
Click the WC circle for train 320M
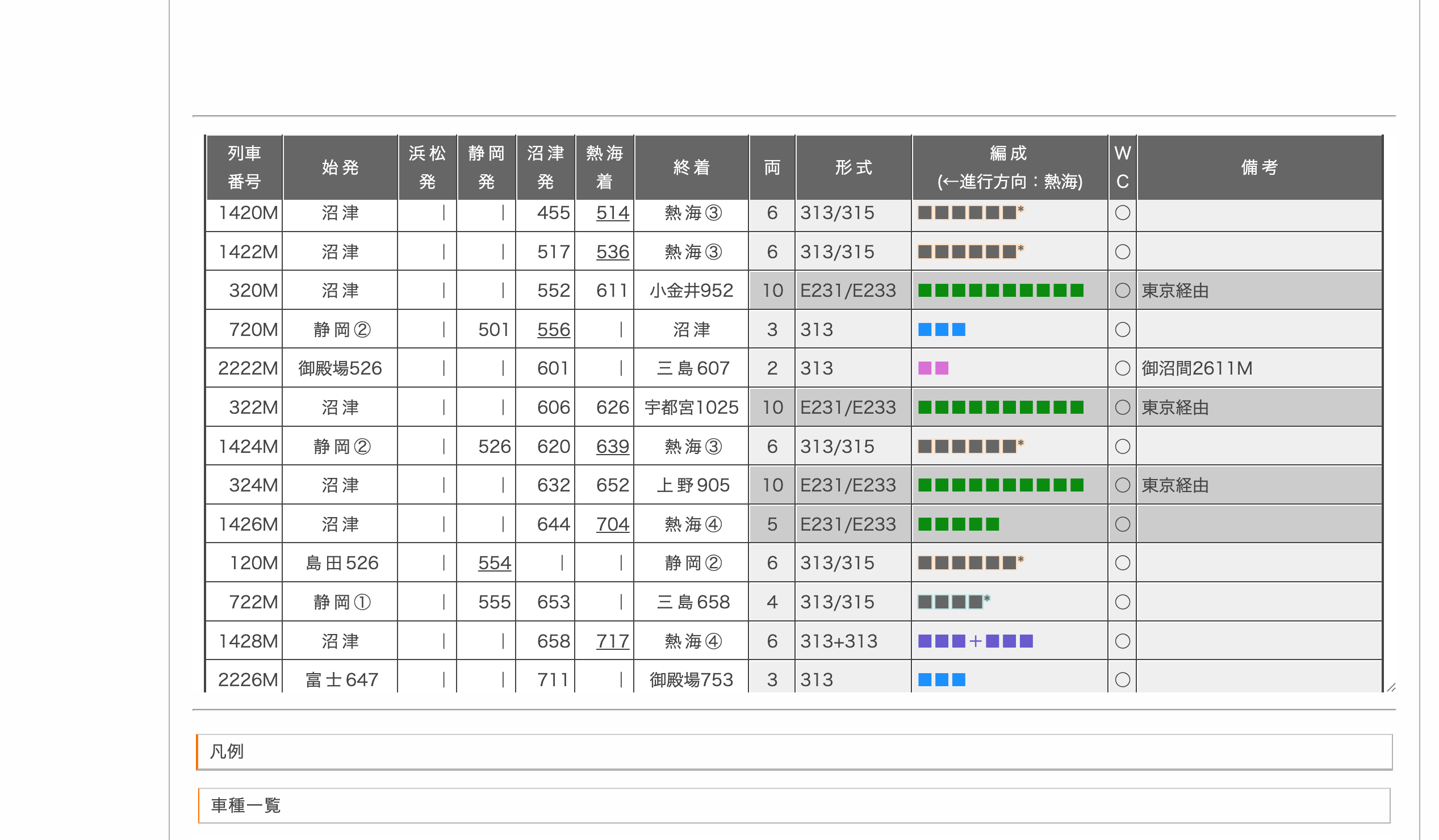click(1122, 291)
